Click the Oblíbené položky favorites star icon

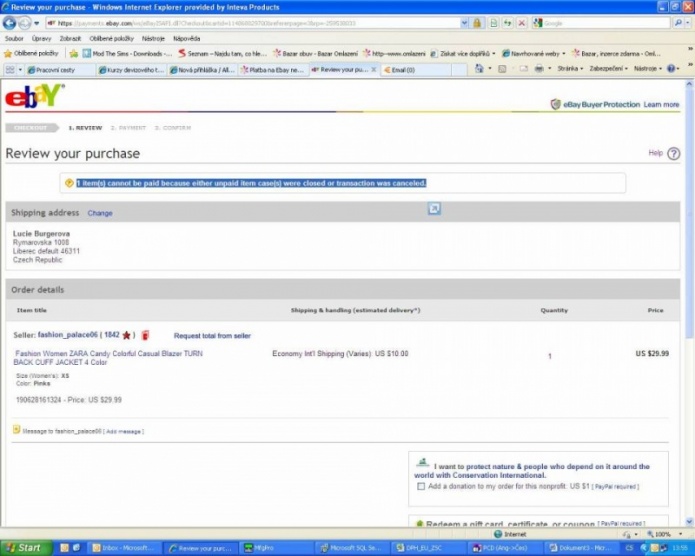coord(8,53)
